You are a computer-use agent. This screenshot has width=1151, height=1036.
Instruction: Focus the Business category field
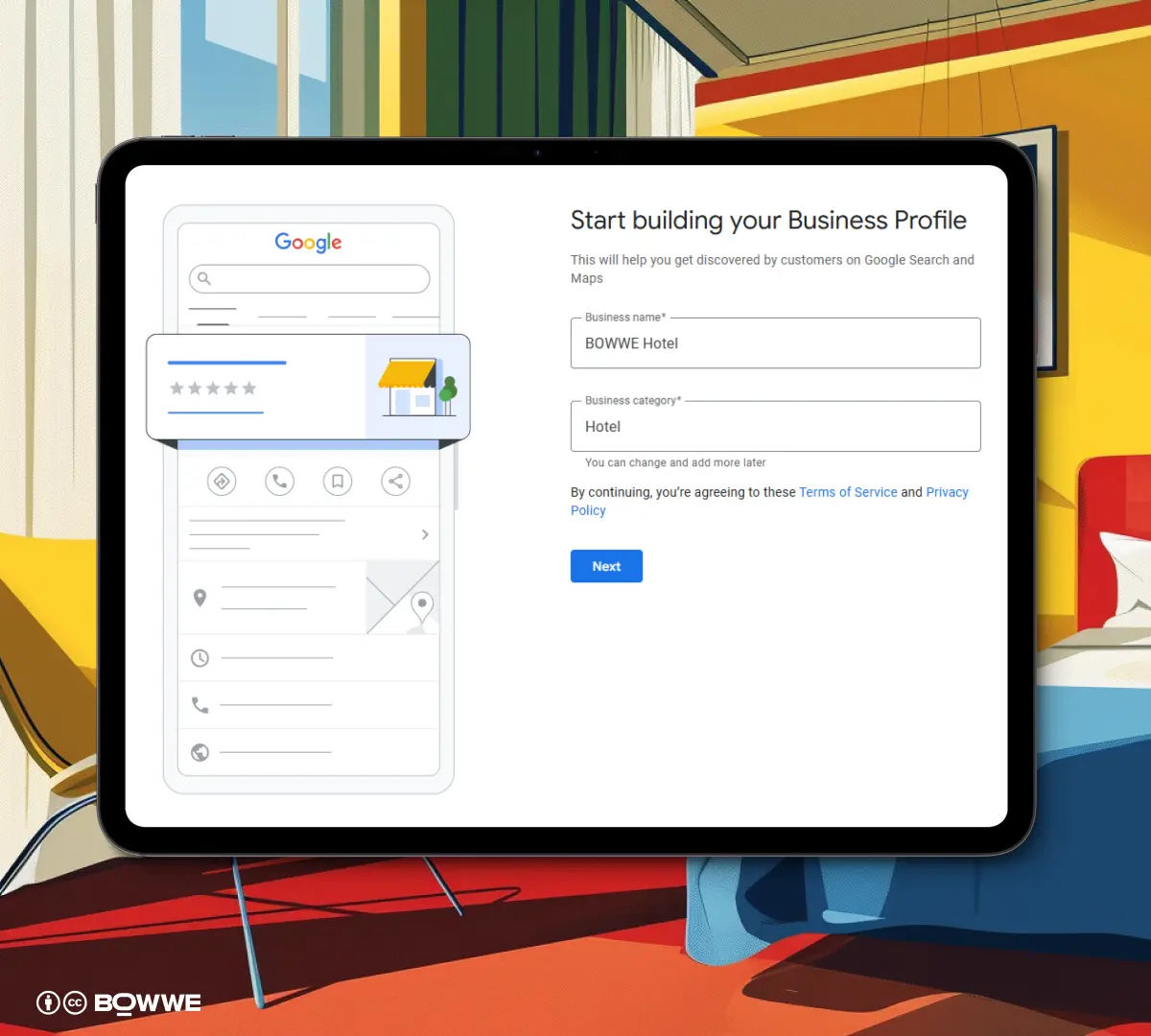pos(775,426)
